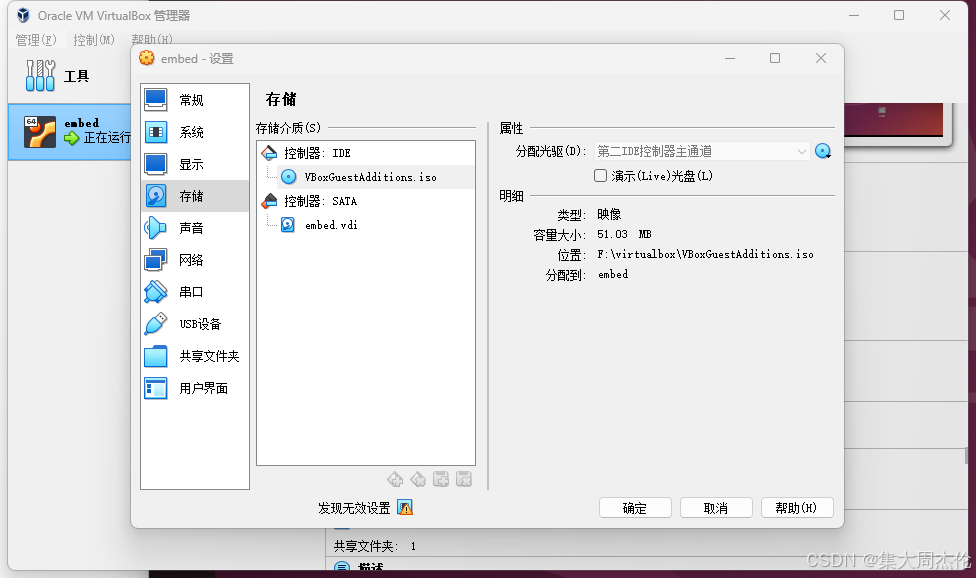This screenshot has height=578, width=976.
Task: Select the 存储 (Storage) settings category
Action: point(195,196)
